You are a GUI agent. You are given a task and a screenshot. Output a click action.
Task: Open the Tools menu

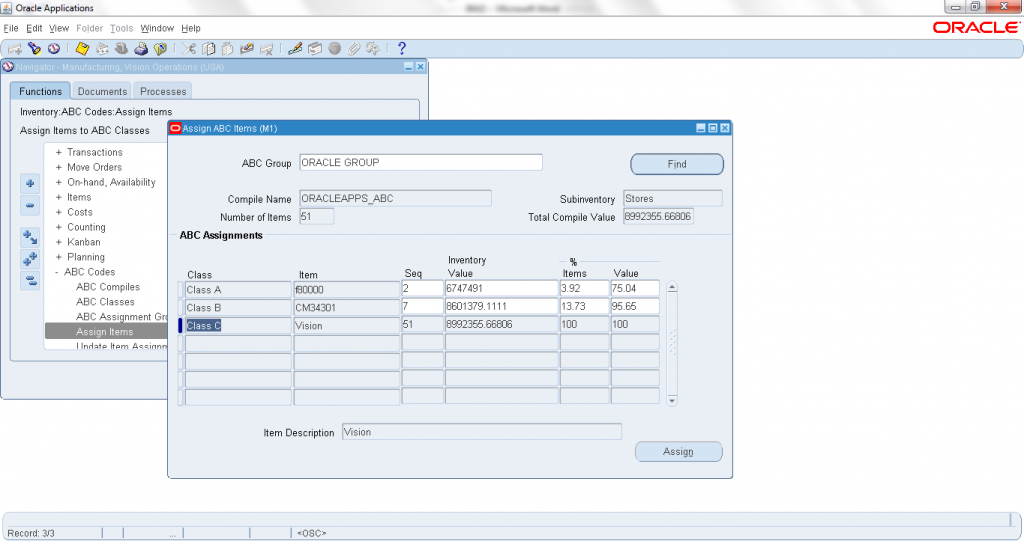pyautogui.click(x=121, y=28)
